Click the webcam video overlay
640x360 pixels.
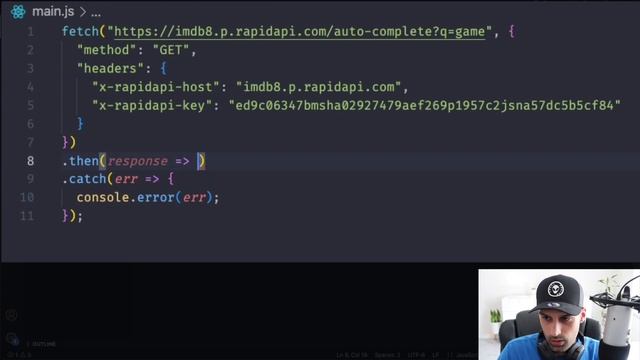pyautogui.click(x=559, y=314)
